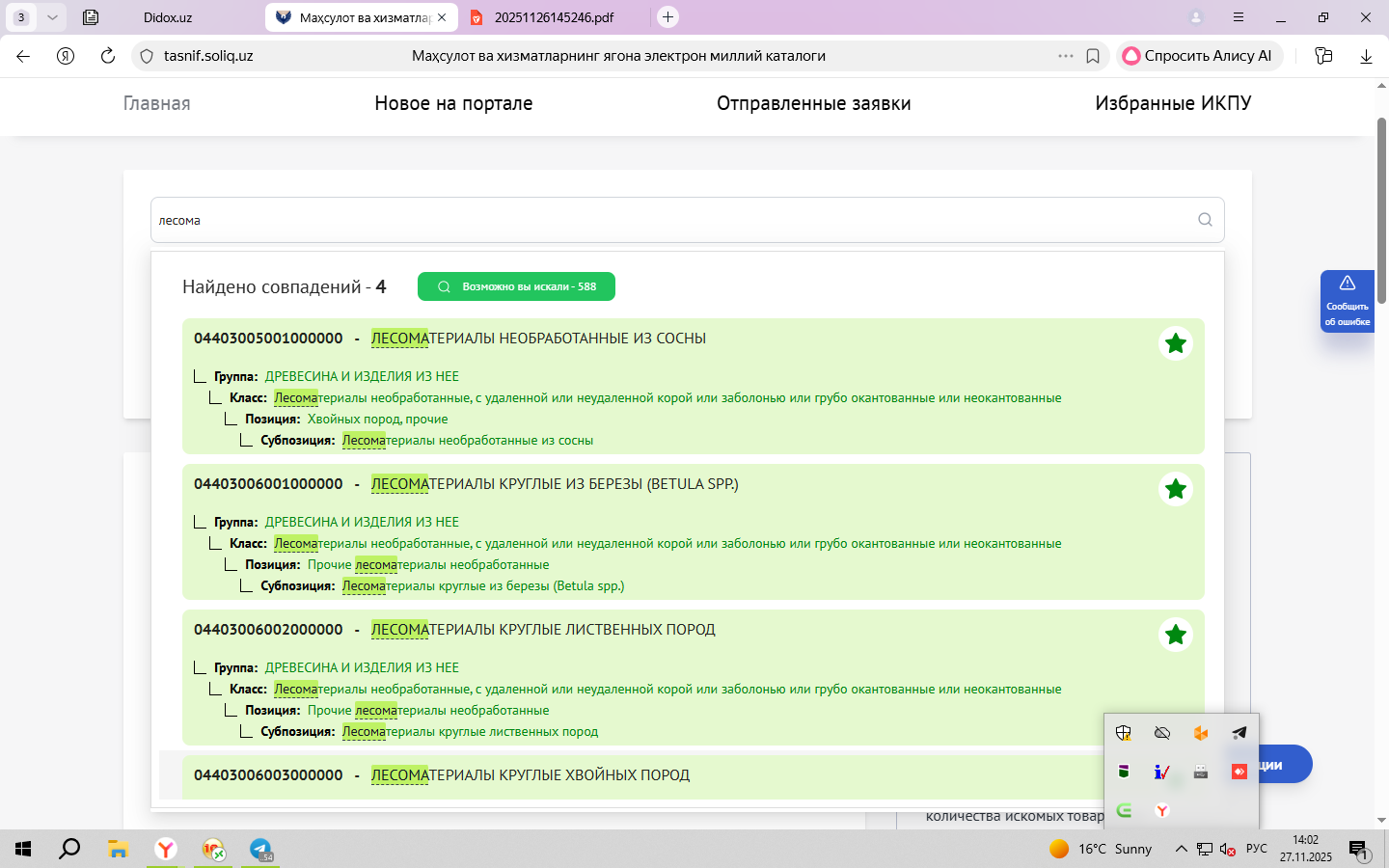Expand the tab list dropdown chevron
This screenshot has width=1389, height=868.
52,17
